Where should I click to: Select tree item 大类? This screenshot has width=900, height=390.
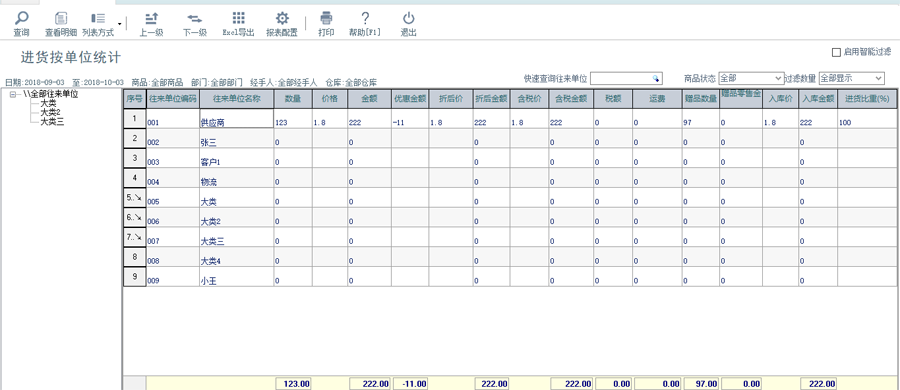(48, 103)
